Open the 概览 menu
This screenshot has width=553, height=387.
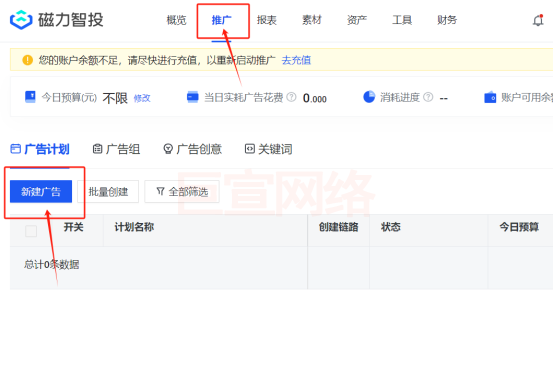click(x=176, y=20)
